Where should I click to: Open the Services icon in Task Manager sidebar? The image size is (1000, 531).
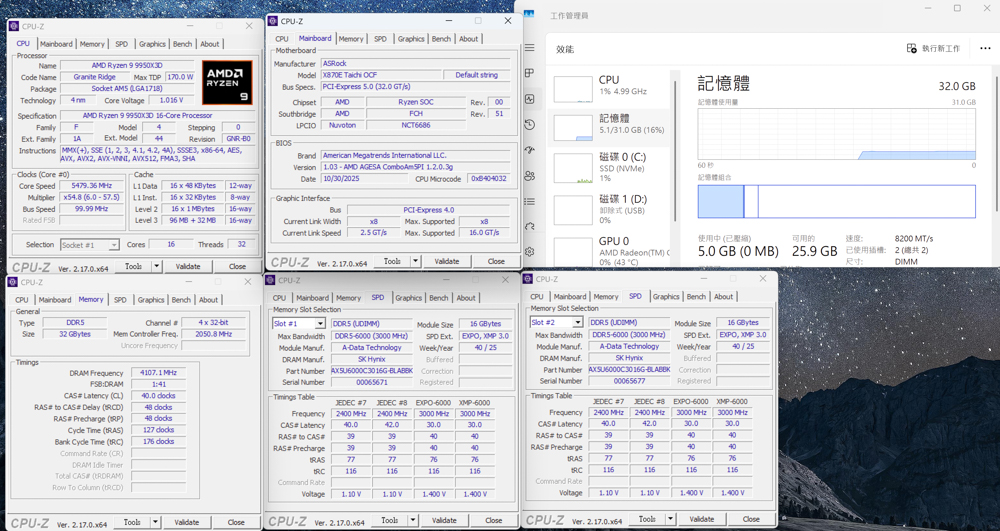[x=530, y=227]
